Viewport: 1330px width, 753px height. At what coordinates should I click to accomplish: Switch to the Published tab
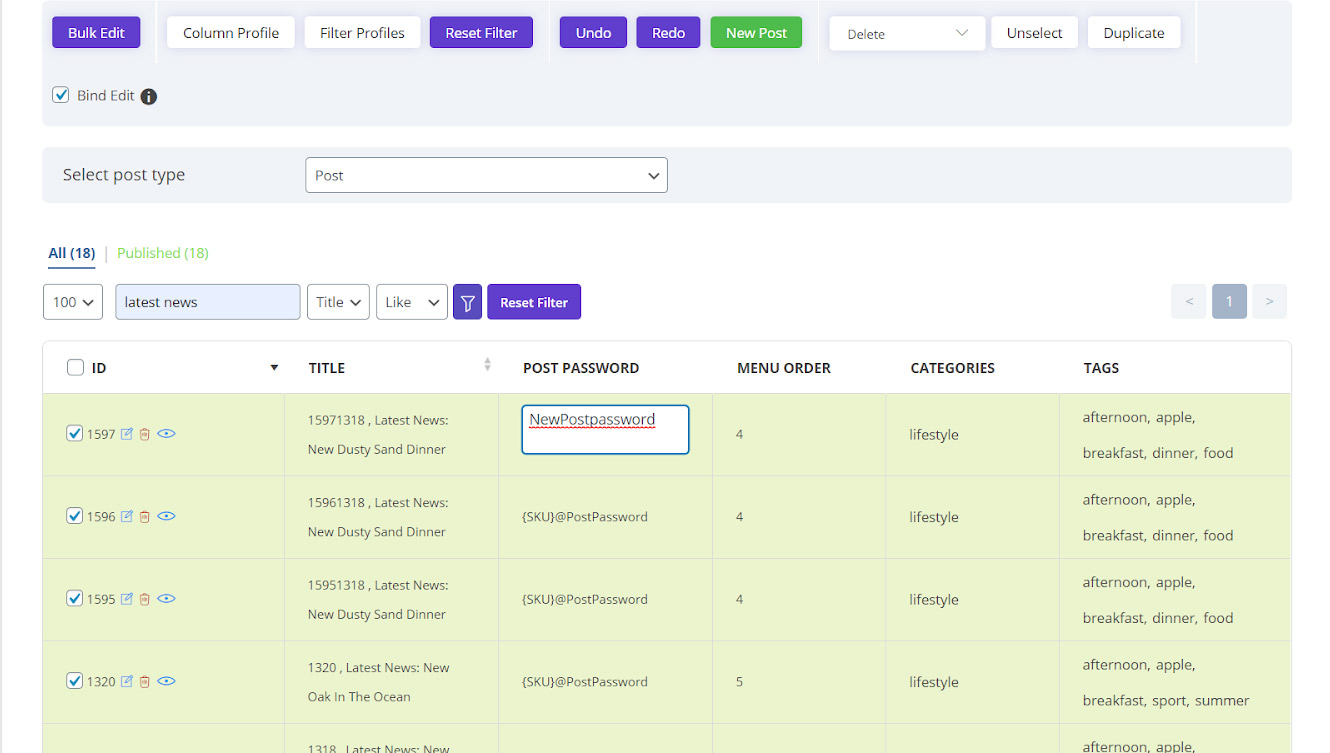162,253
